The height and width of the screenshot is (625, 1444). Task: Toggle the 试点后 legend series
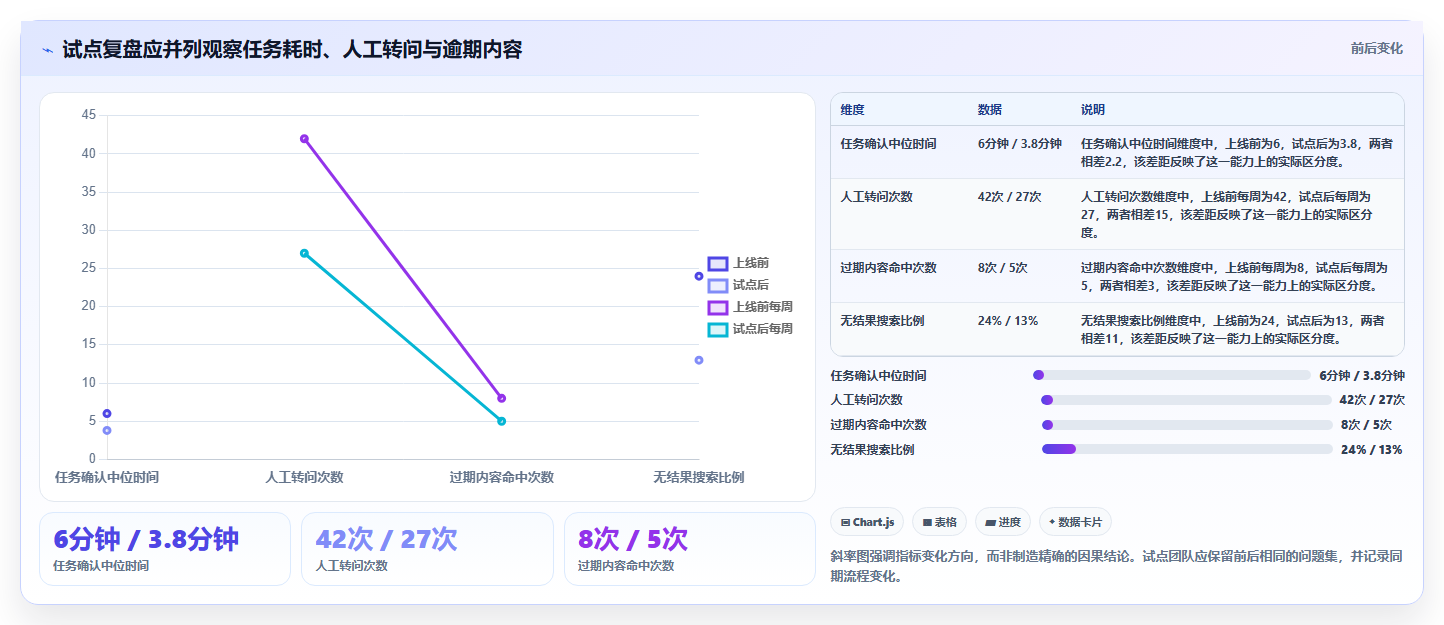coord(738,285)
